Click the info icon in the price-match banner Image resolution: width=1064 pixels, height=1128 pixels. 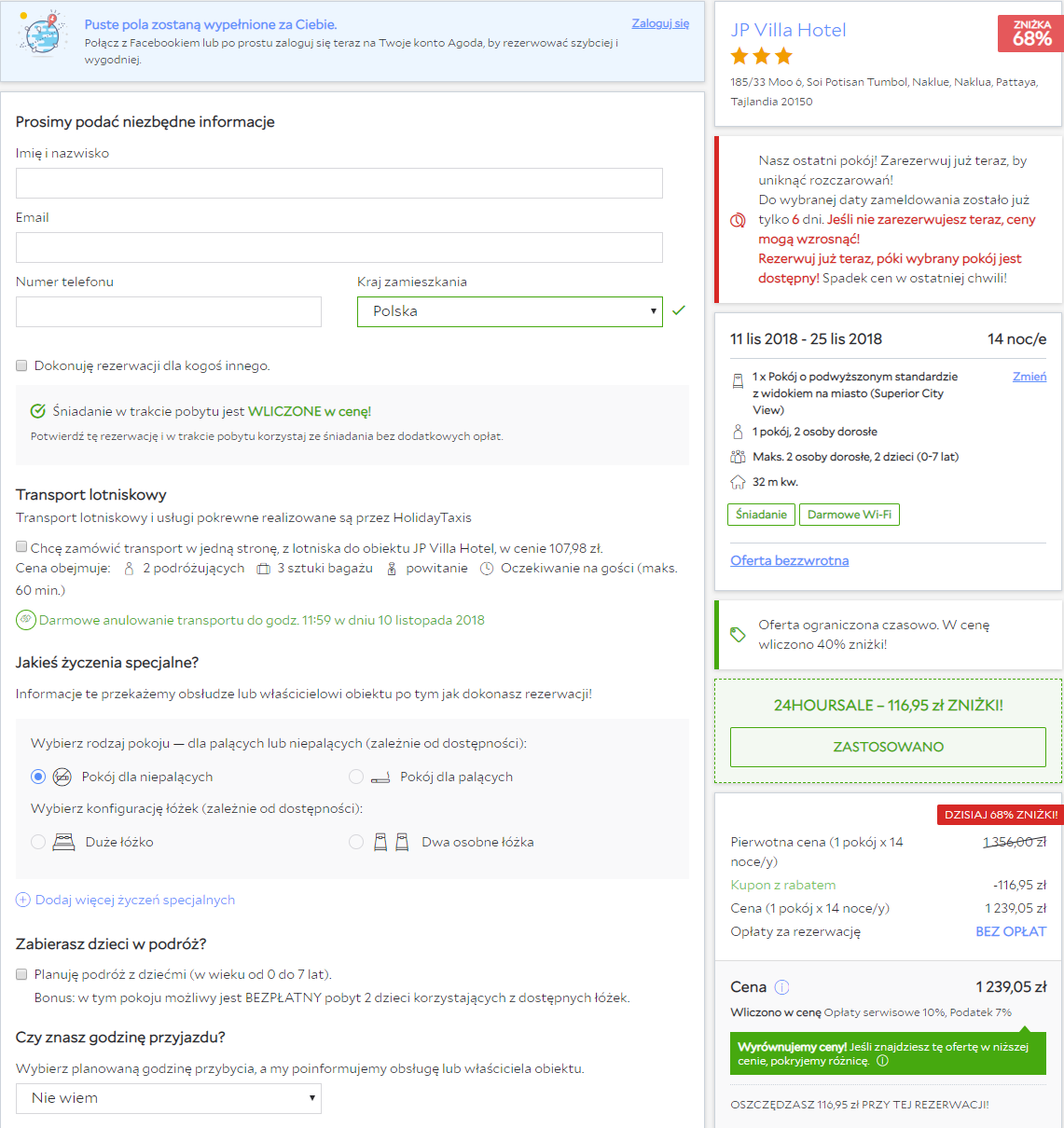point(882,1061)
